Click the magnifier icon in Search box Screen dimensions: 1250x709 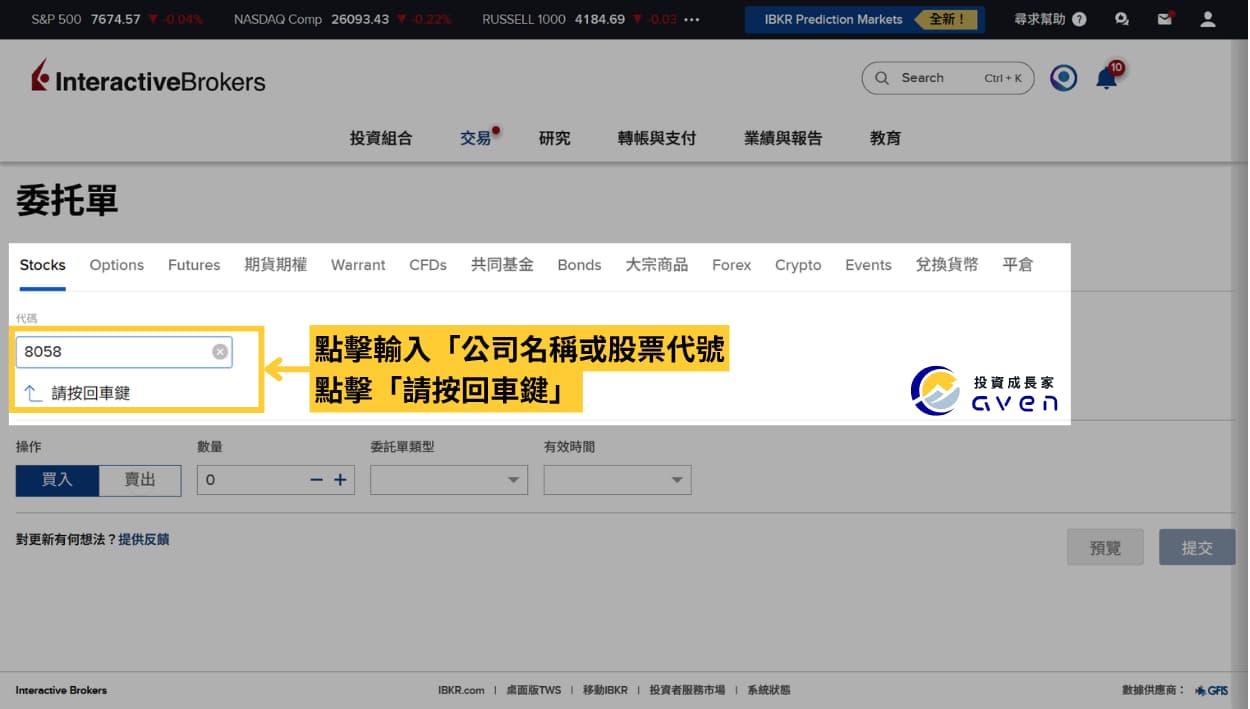[x=881, y=78]
